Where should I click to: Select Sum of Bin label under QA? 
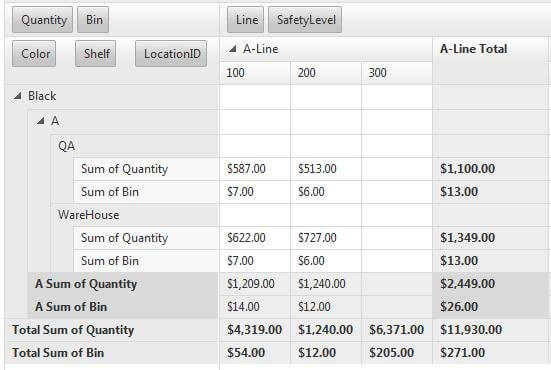(146, 192)
